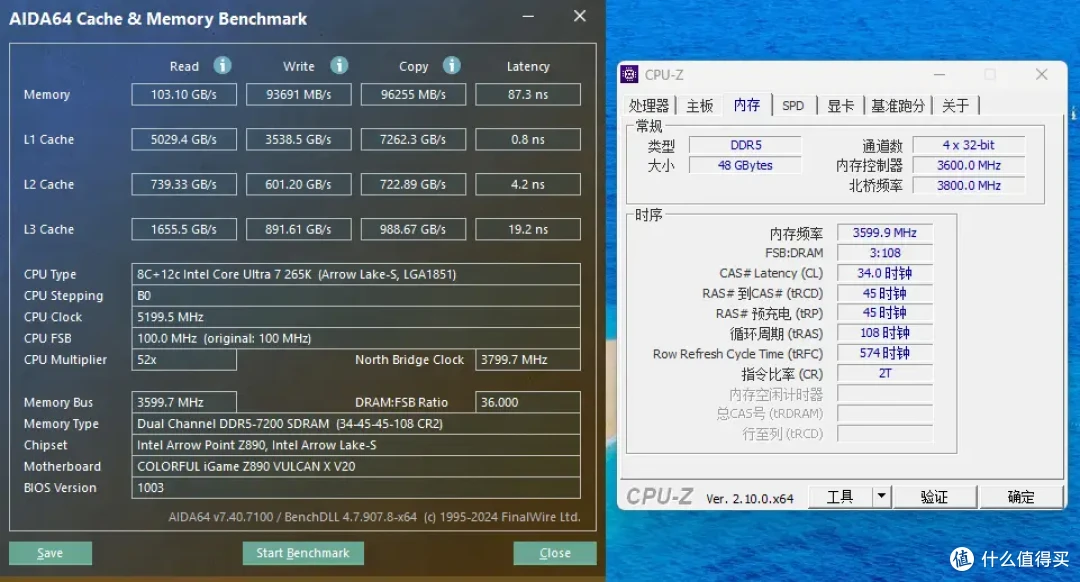Minimize the AIDA64 benchmark window
Image resolution: width=1080 pixels, height=582 pixels.
[528, 17]
